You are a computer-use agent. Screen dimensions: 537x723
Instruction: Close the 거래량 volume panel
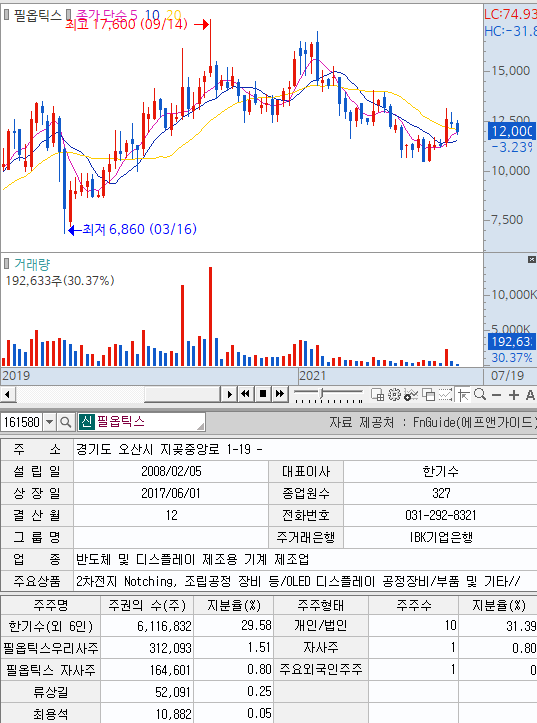coord(531,260)
